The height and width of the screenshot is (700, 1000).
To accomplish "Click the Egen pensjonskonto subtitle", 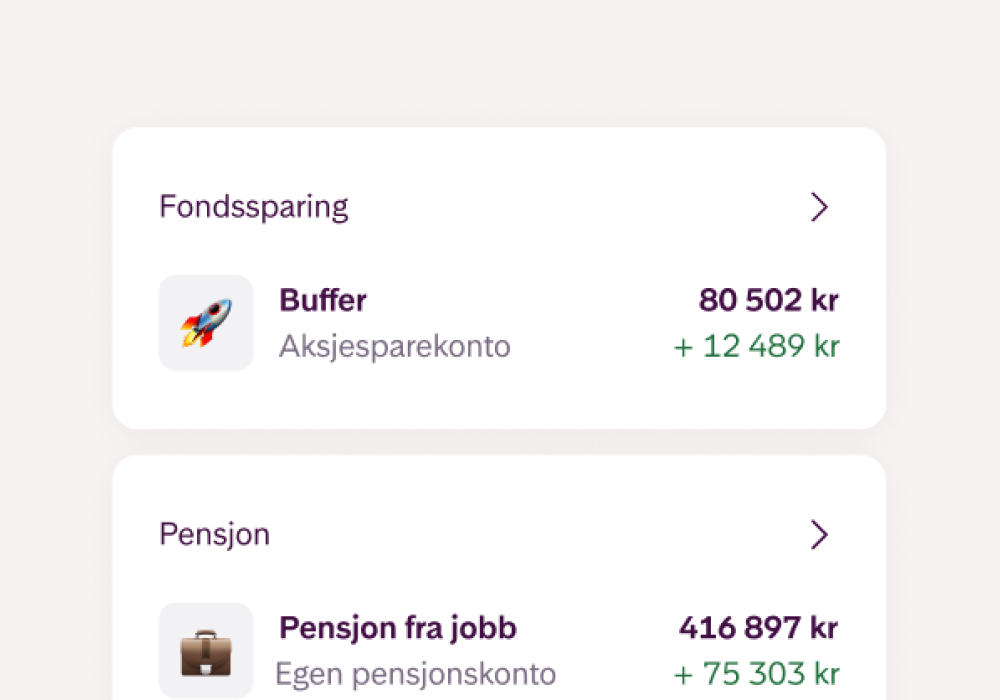I will point(415,673).
